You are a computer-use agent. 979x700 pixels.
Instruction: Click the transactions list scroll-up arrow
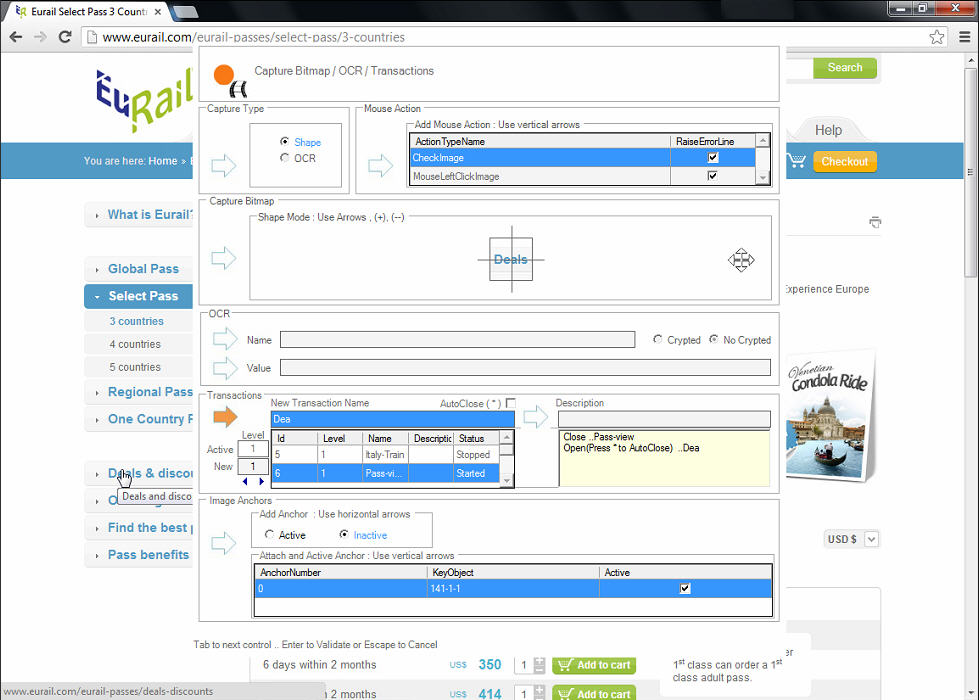pos(507,436)
